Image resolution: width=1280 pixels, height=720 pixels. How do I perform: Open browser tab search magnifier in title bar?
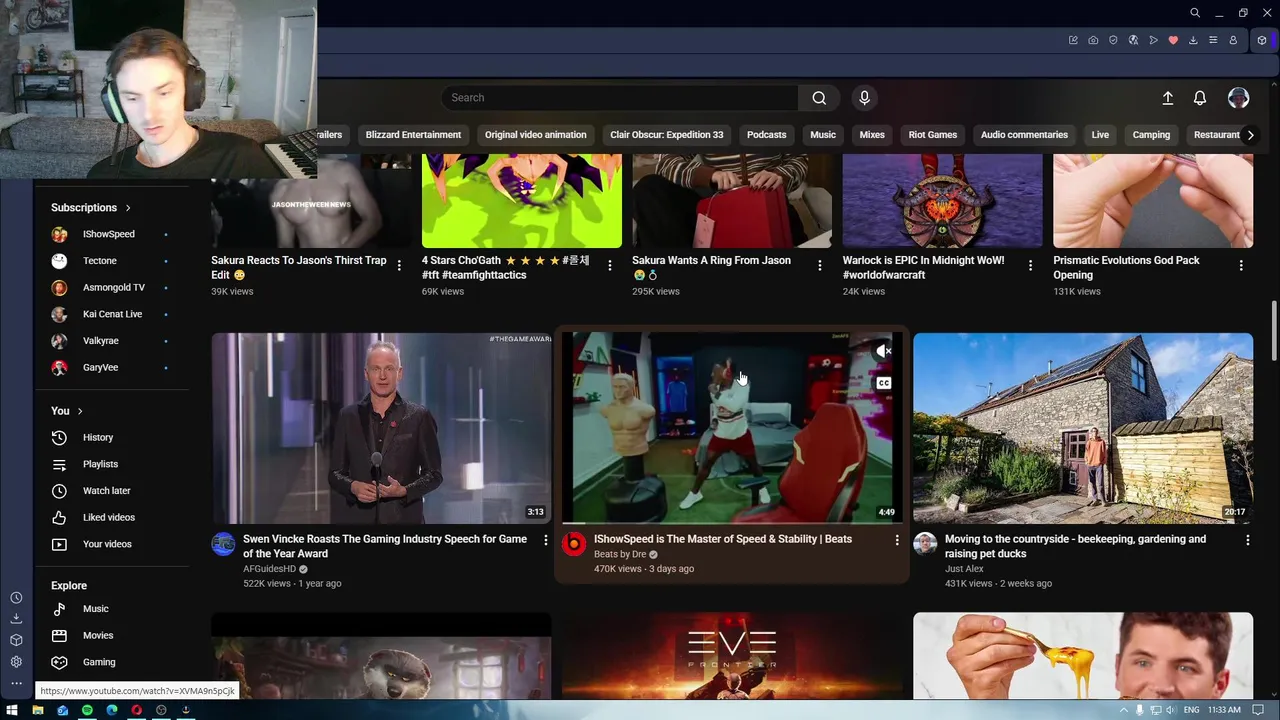tap(1195, 13)
